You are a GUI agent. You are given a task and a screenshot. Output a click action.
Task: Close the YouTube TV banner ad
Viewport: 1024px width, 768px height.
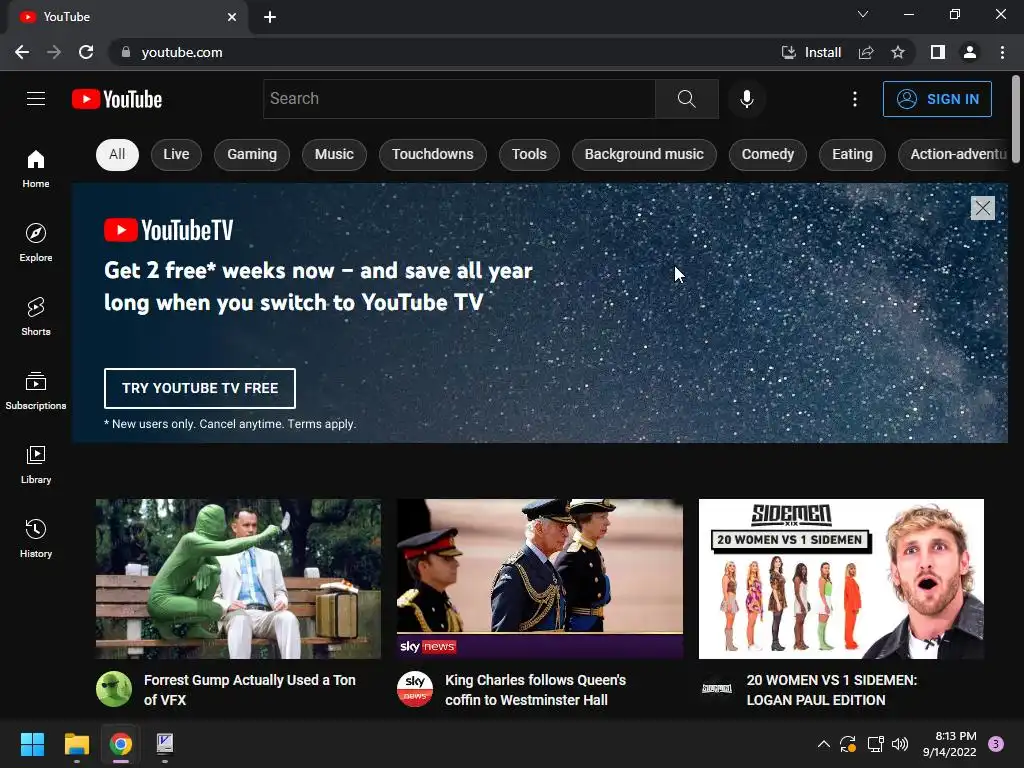click(x=982, y=208)
